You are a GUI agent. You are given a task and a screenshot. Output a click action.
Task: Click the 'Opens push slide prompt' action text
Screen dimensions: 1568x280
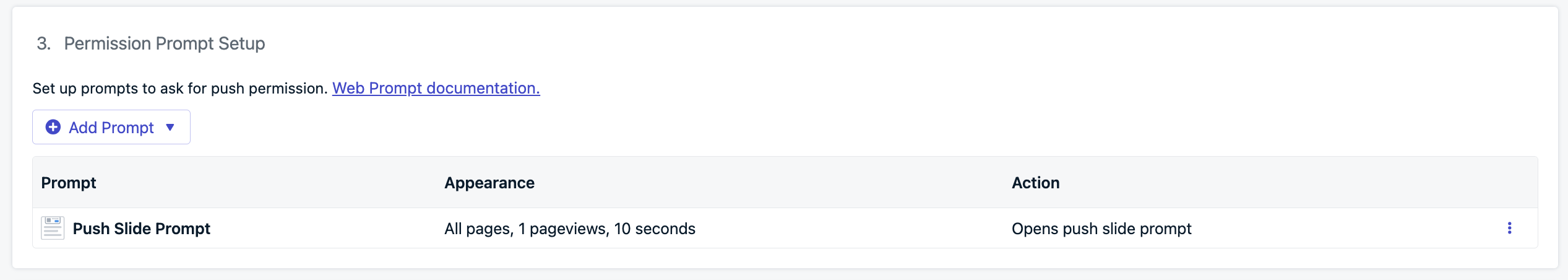[x=1101, y=229]
